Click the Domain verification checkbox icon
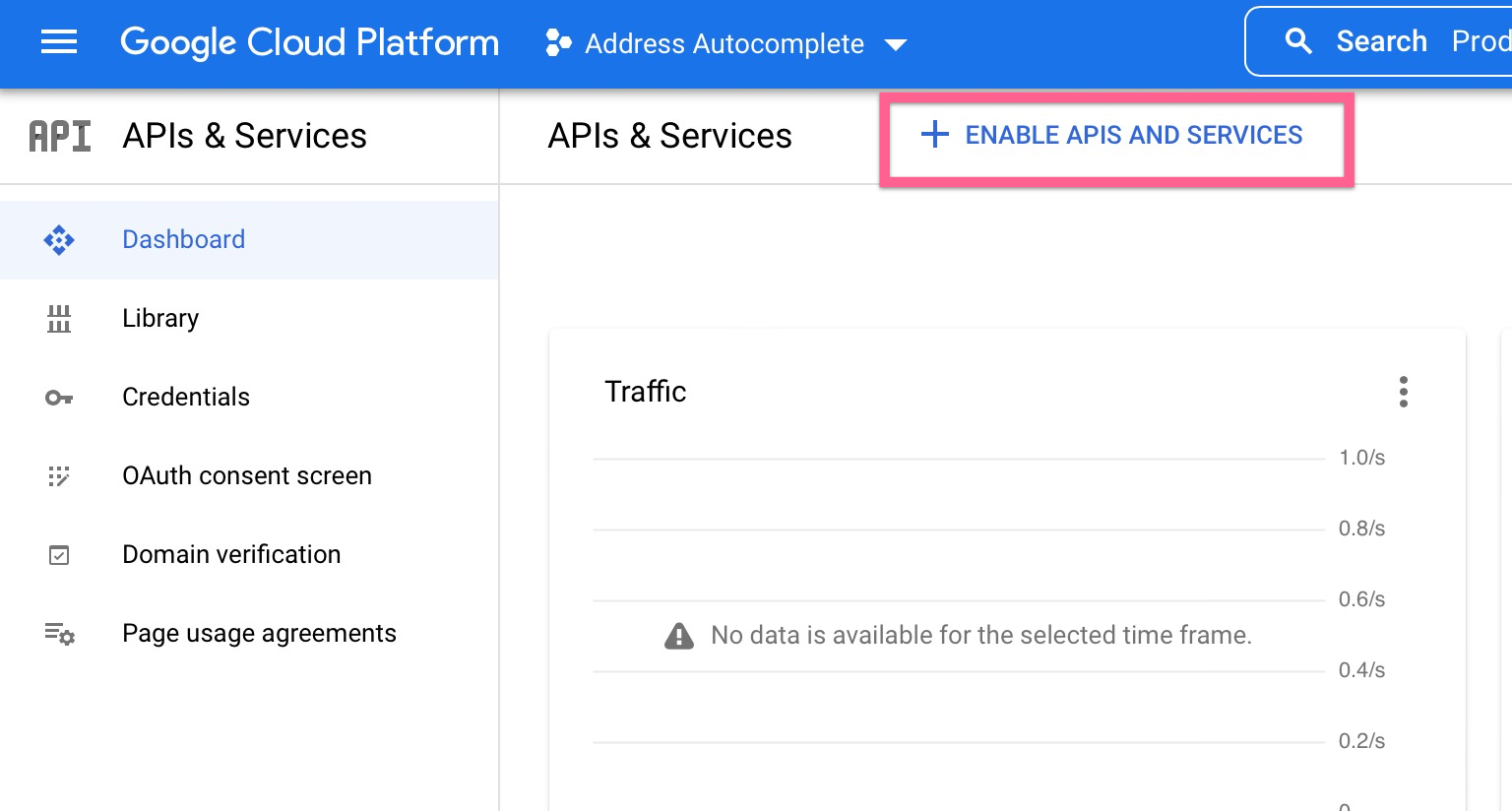This screenshot has height=811, width=1512. 59,554
